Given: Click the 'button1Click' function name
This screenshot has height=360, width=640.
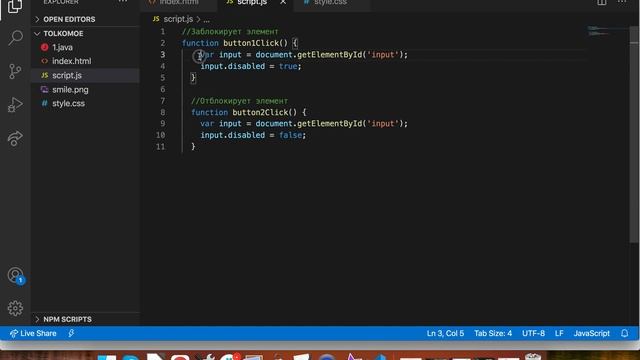Looking at the screenshot, I should pyautogui.click(x=251, y=43).
